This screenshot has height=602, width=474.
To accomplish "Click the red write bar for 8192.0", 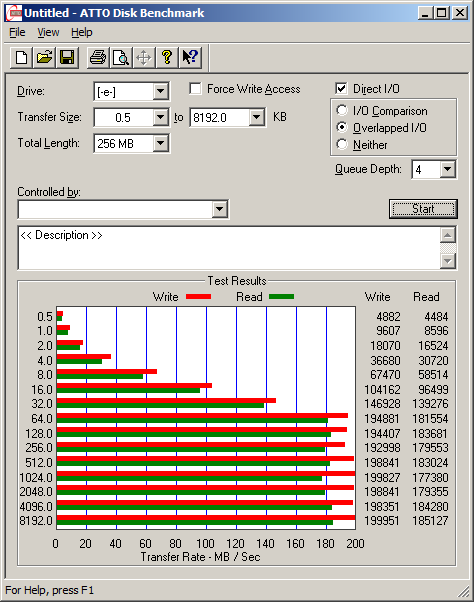I will point(206,518).
